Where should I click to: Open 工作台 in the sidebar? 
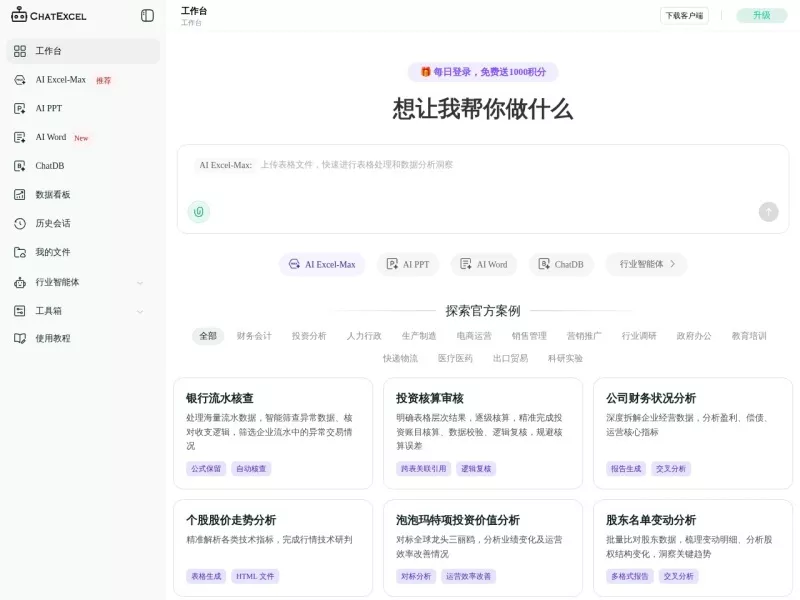pos(83,51)
